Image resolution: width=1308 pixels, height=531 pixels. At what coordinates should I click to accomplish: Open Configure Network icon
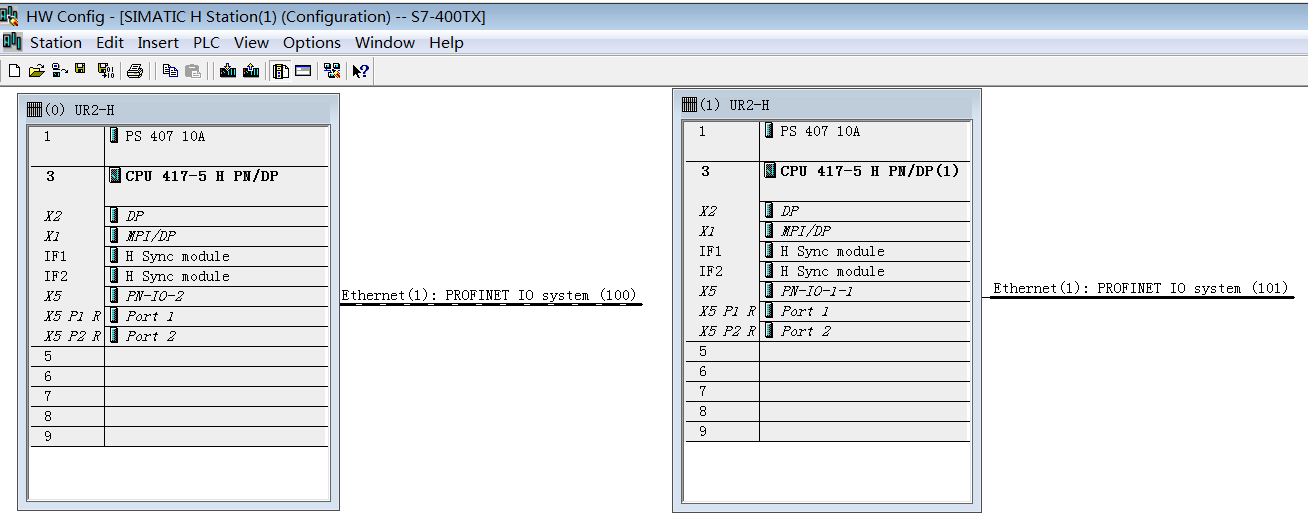(332, 71)
